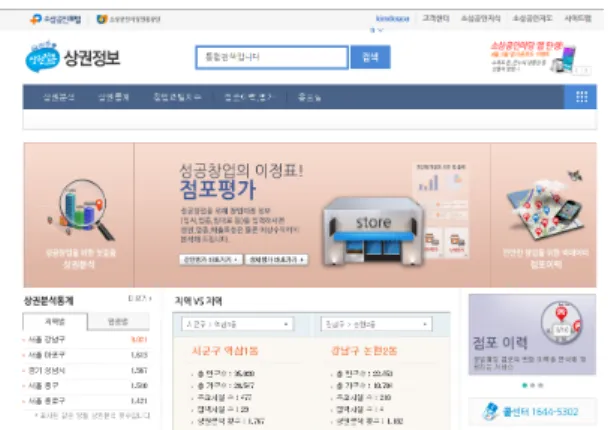Click the 상권정보 site logo

pos(73,57)
